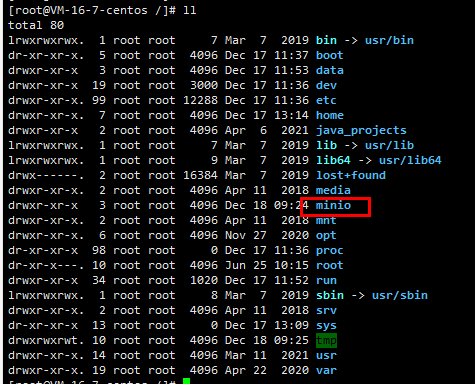Image resolution: width=475 pixels, height=384 pixels.
Task: Click the blue 'root' directory name
Action: (x=330, y=265)
